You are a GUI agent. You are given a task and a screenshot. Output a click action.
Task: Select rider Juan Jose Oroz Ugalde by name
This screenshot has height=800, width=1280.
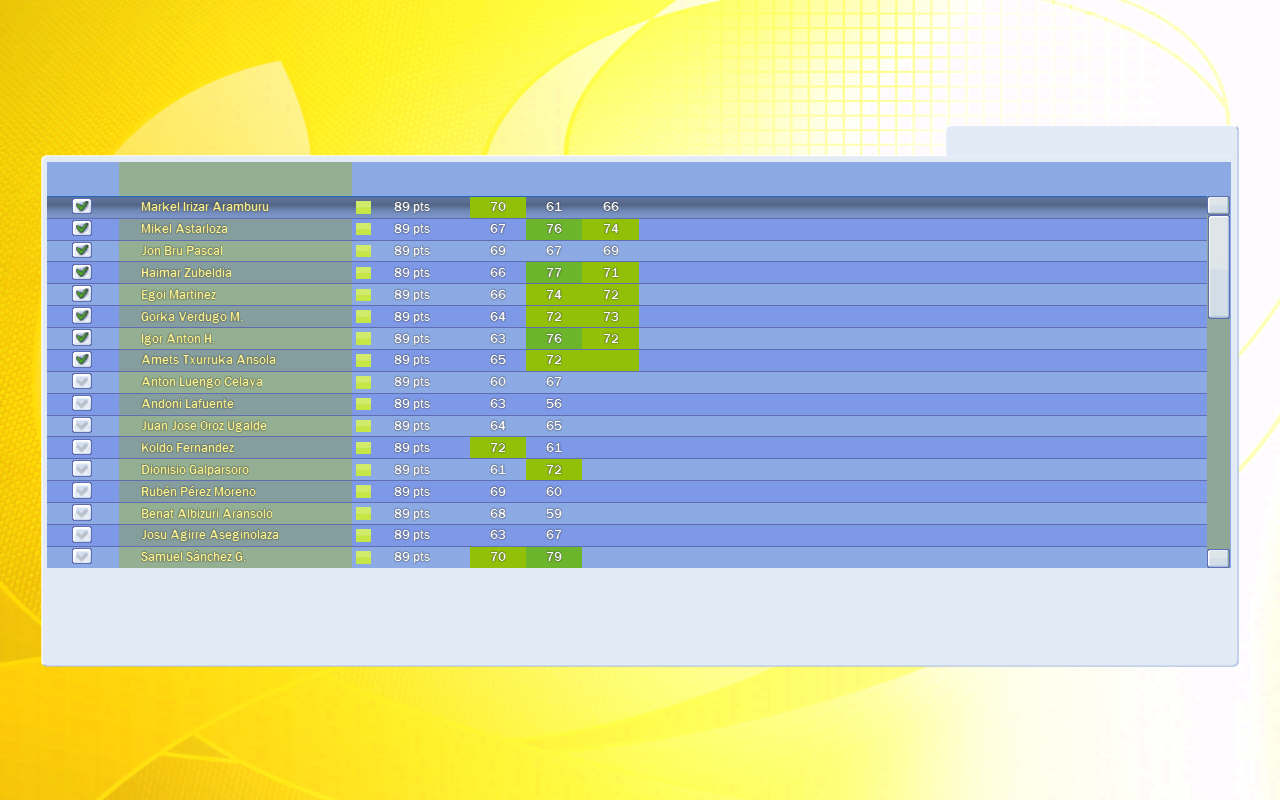point(204,426)
